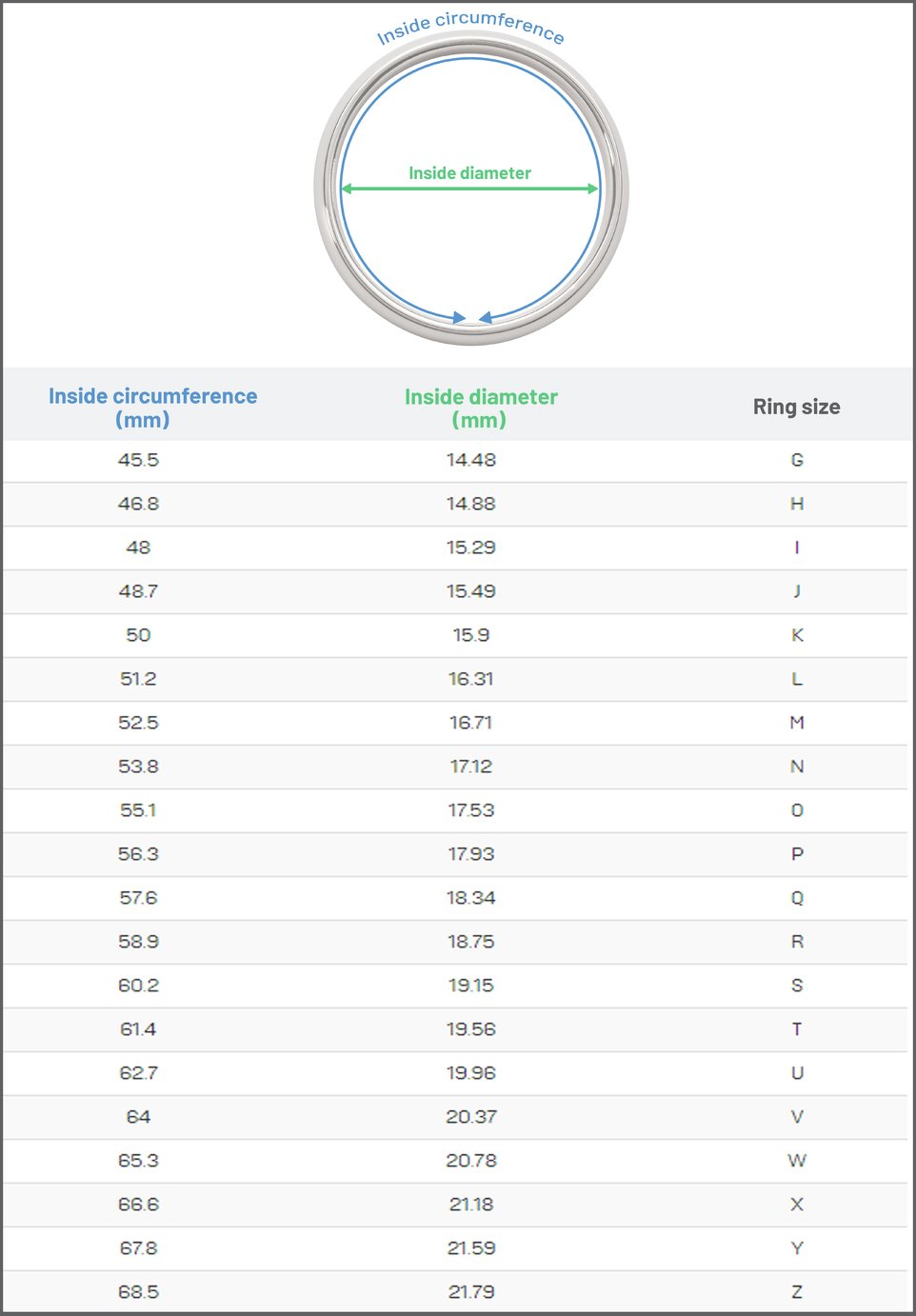Select ring size T cell

797,1029
